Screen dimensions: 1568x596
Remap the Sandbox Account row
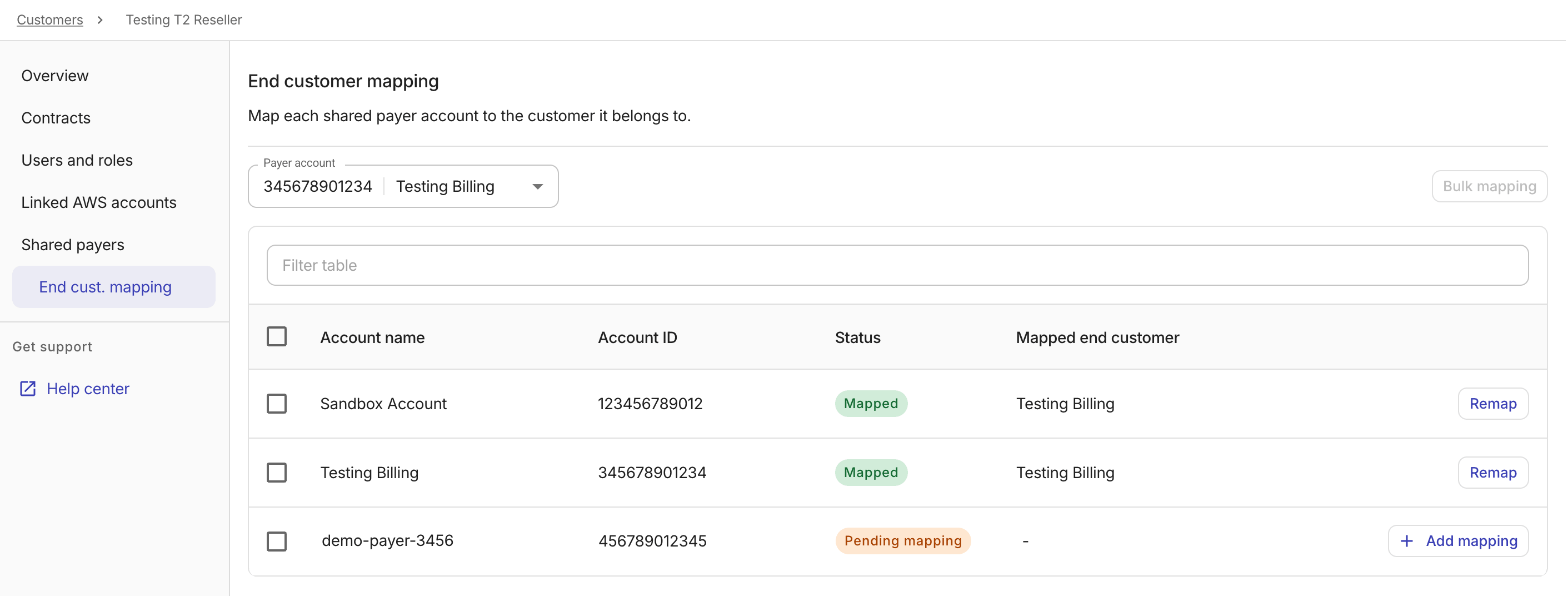tap(1492, 403)
